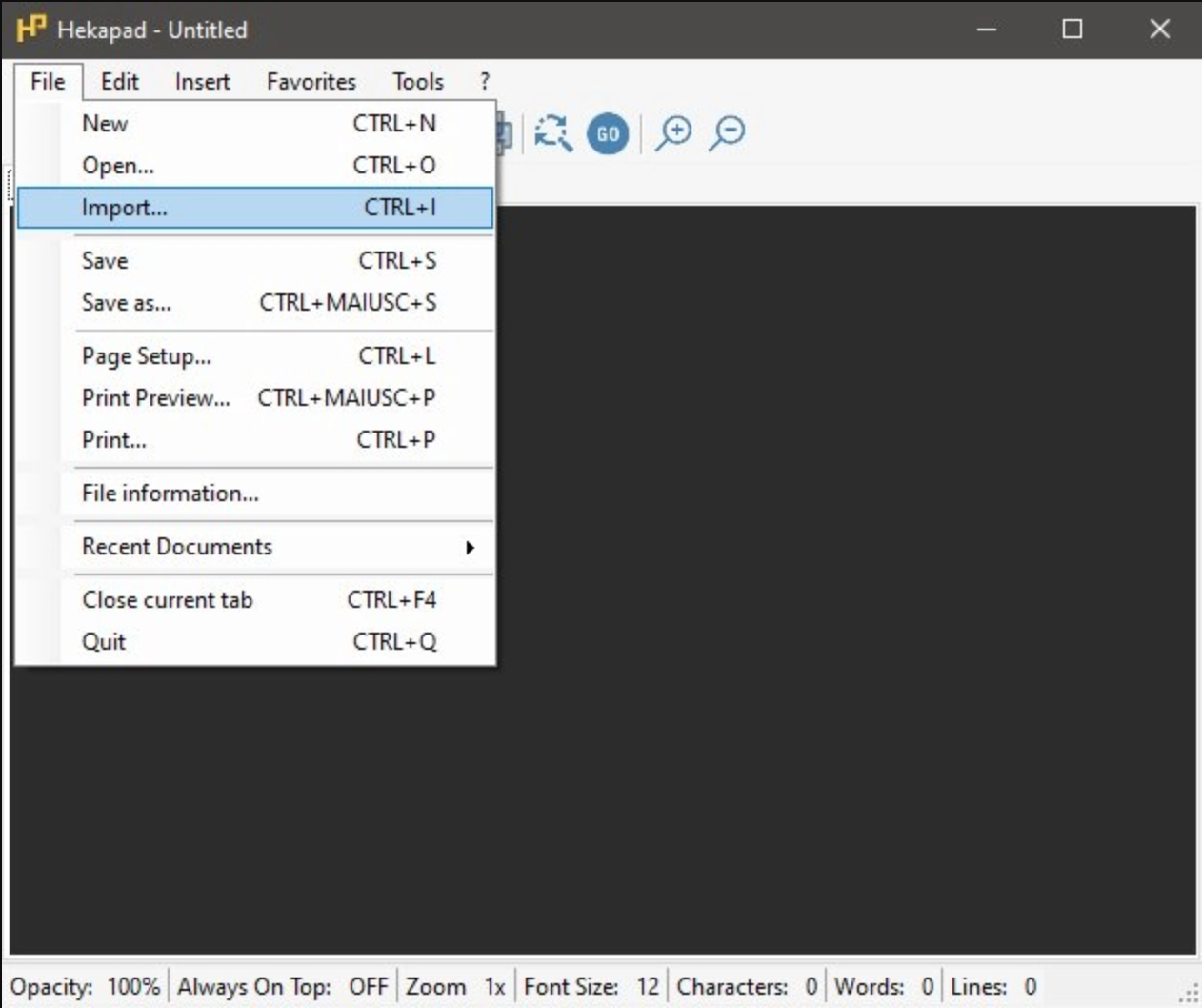This screenshot has width=1202, height=1008.
Task: Click the find and replace toolbar icon
Action: [552, 133]
